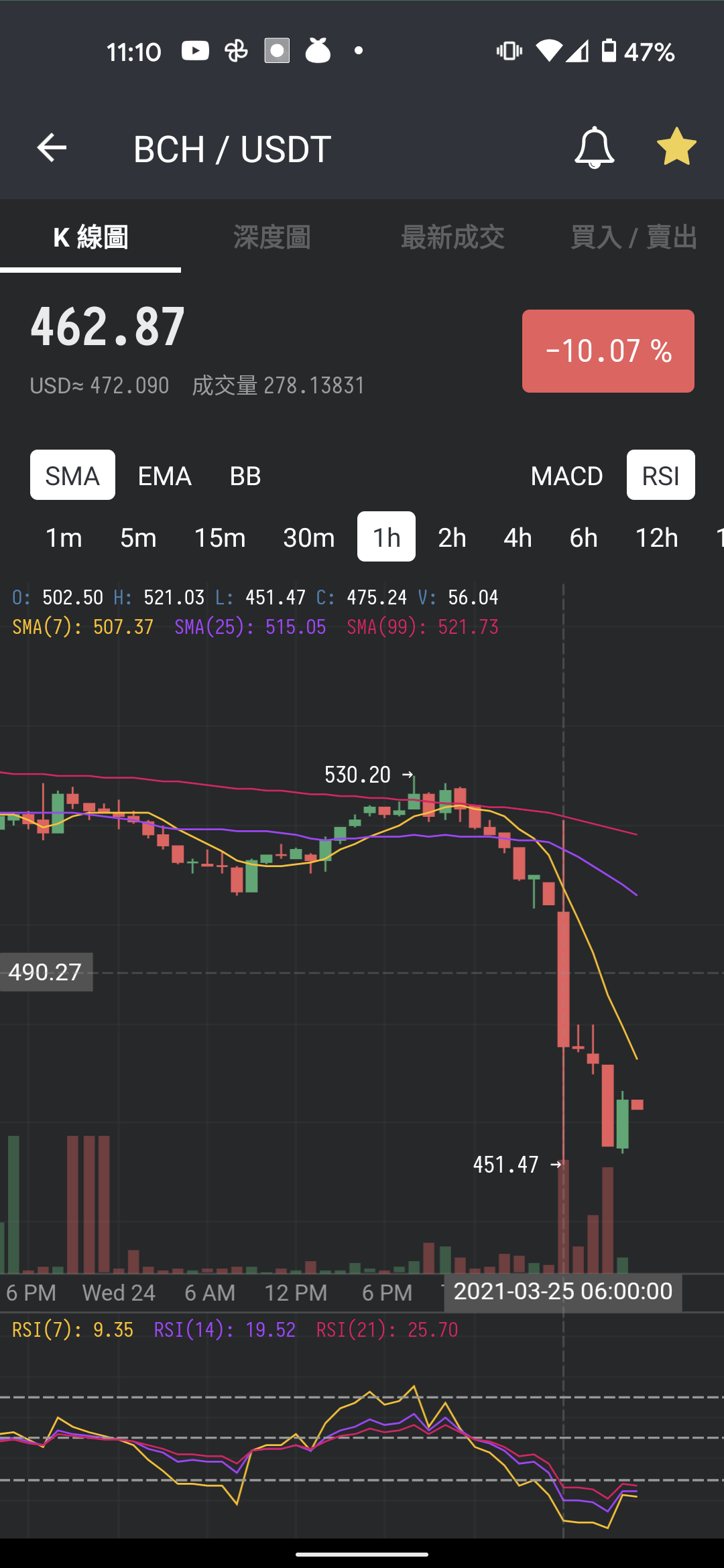The width and height of the screenshot is (724, 1568).
Task: Enable the BB indicator
Action: coord(245,475)
